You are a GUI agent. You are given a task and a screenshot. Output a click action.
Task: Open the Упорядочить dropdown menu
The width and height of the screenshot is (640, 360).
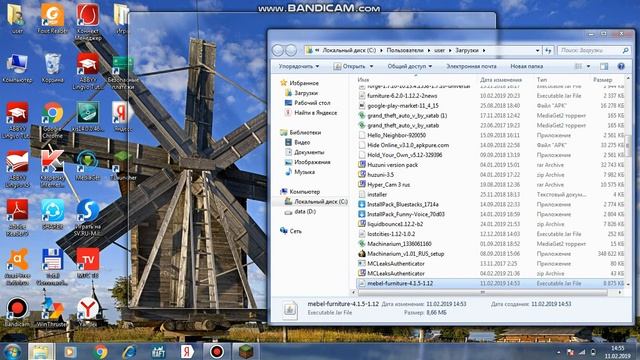(x=298, y=66)
